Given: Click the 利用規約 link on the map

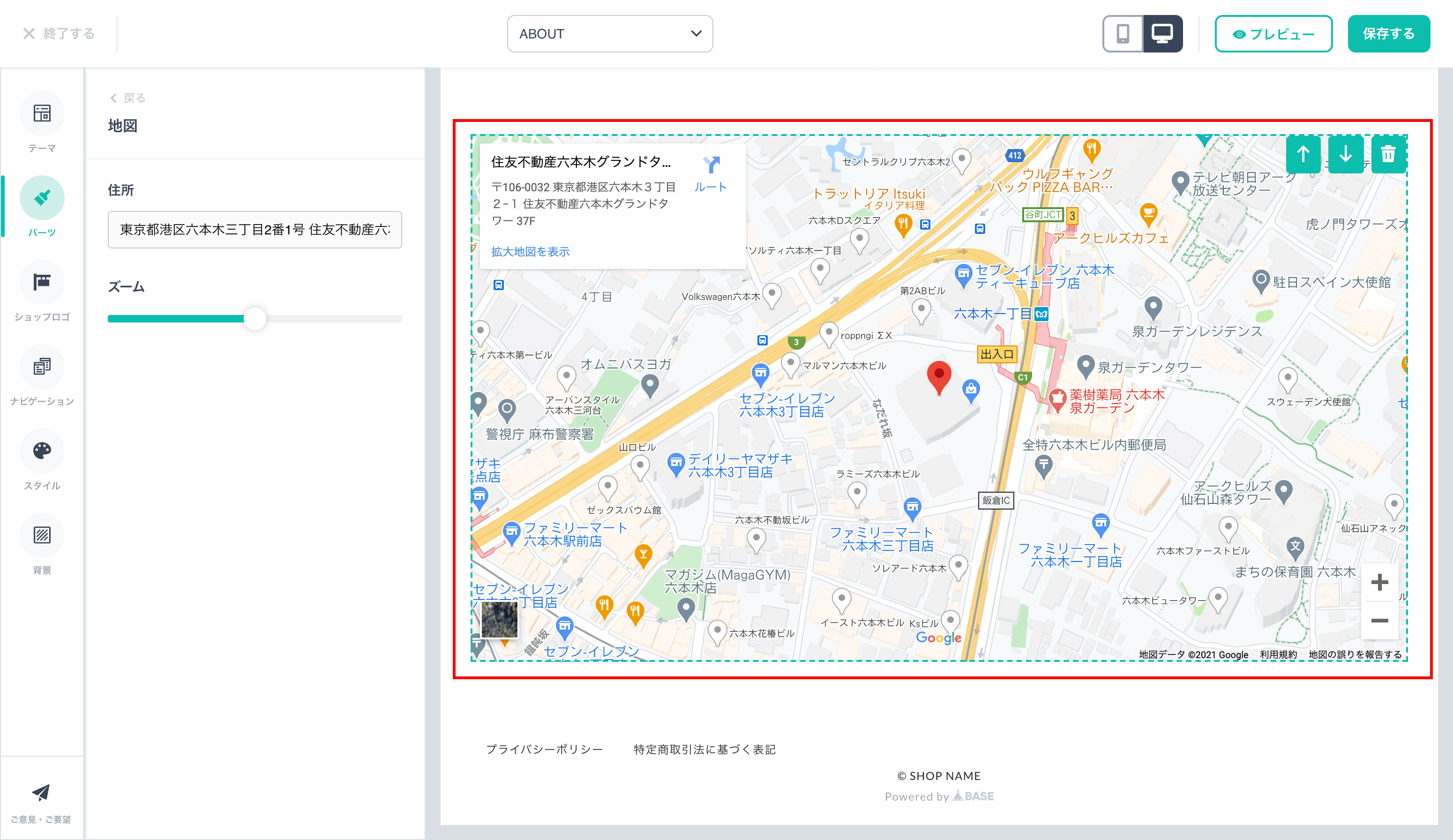Looking at the screenshot, I should [x=1278, y=654].
